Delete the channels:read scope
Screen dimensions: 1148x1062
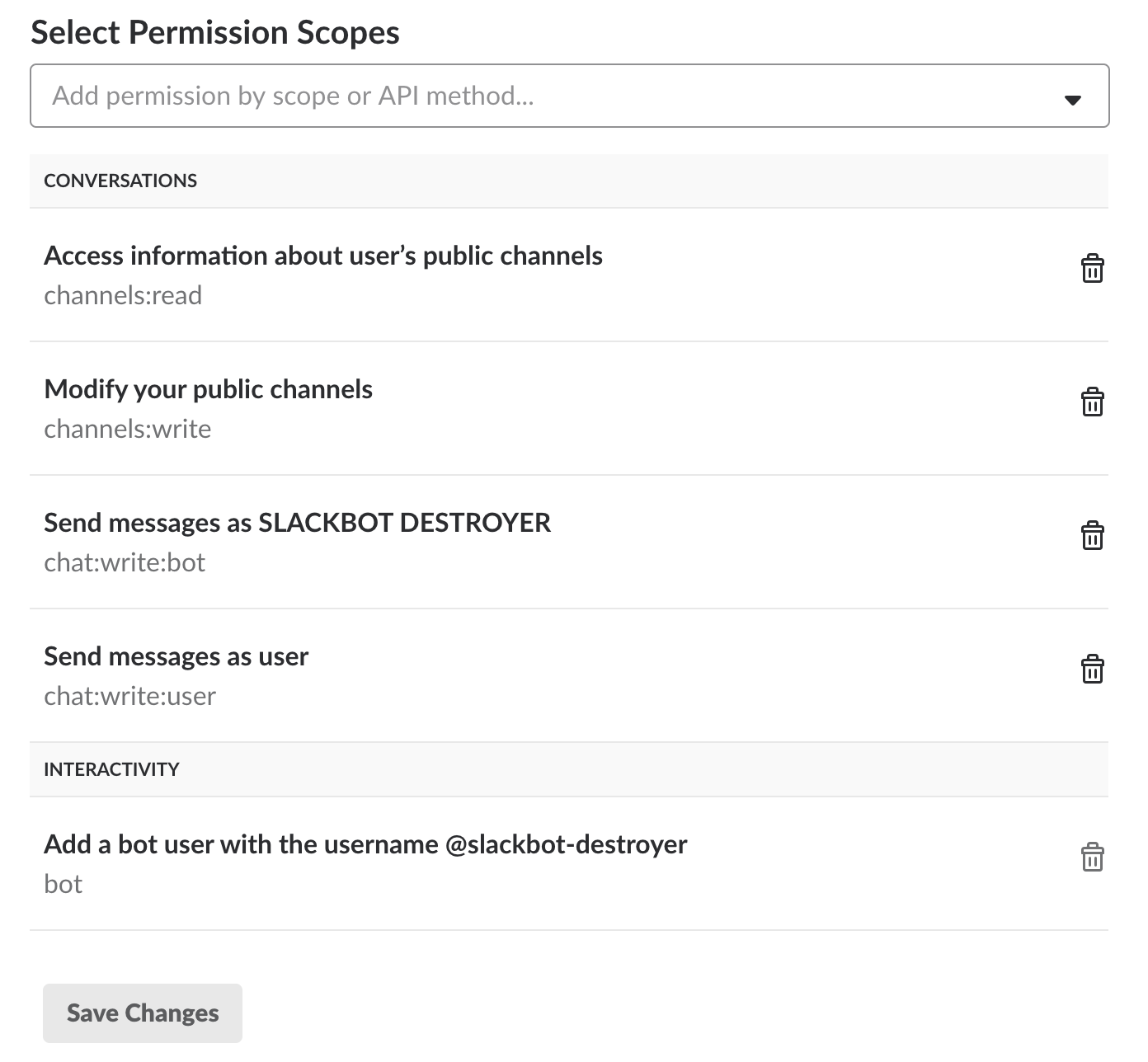(x=1092, y=269)
